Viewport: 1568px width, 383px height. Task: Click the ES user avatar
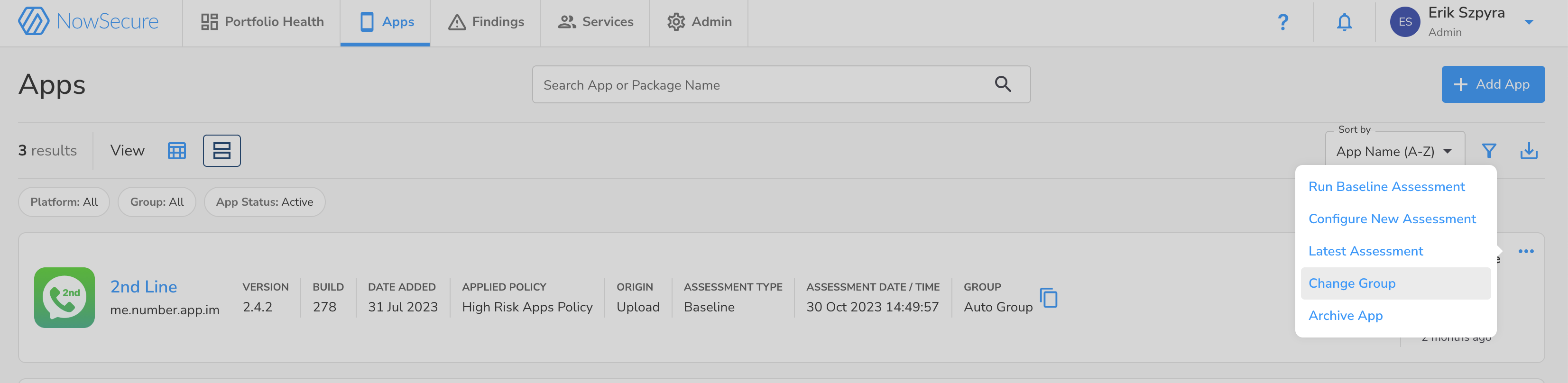click(x=1405, y=22)
